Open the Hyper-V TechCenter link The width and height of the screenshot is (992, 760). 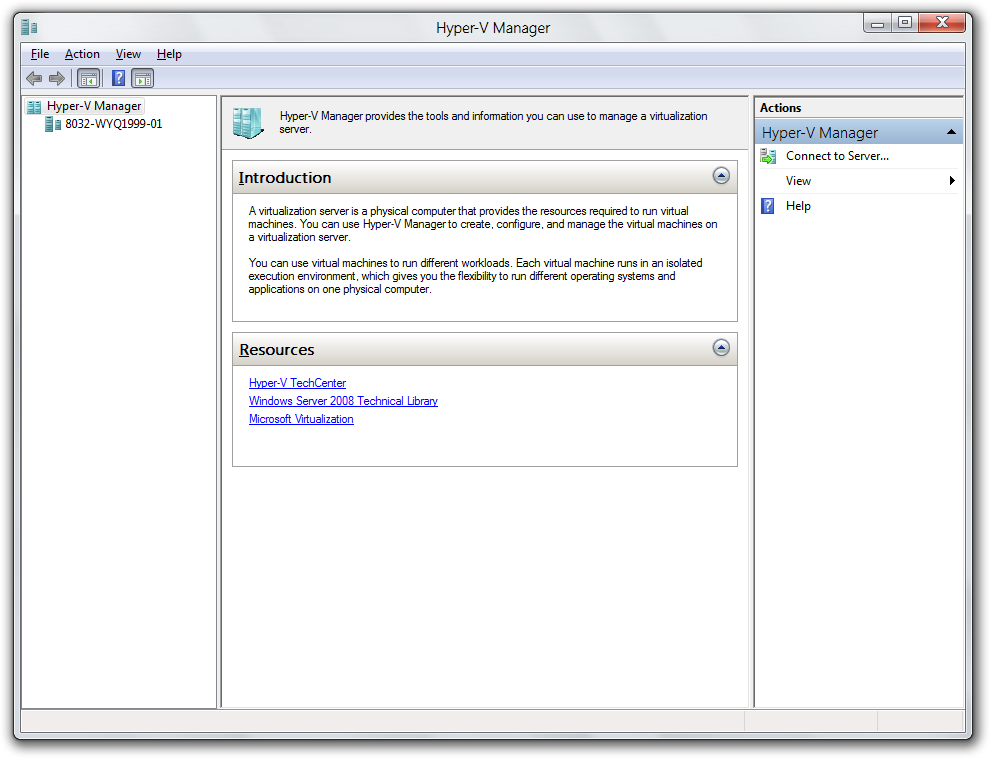click(x=297, y=383)
